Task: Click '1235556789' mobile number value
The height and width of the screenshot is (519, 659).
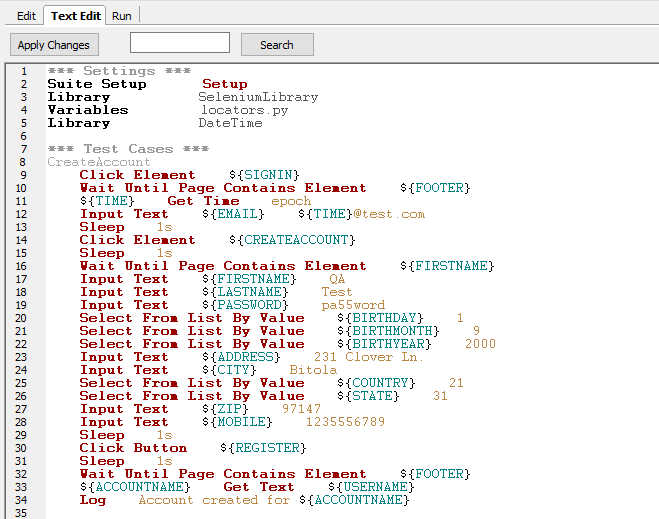Action: point(345,422)
